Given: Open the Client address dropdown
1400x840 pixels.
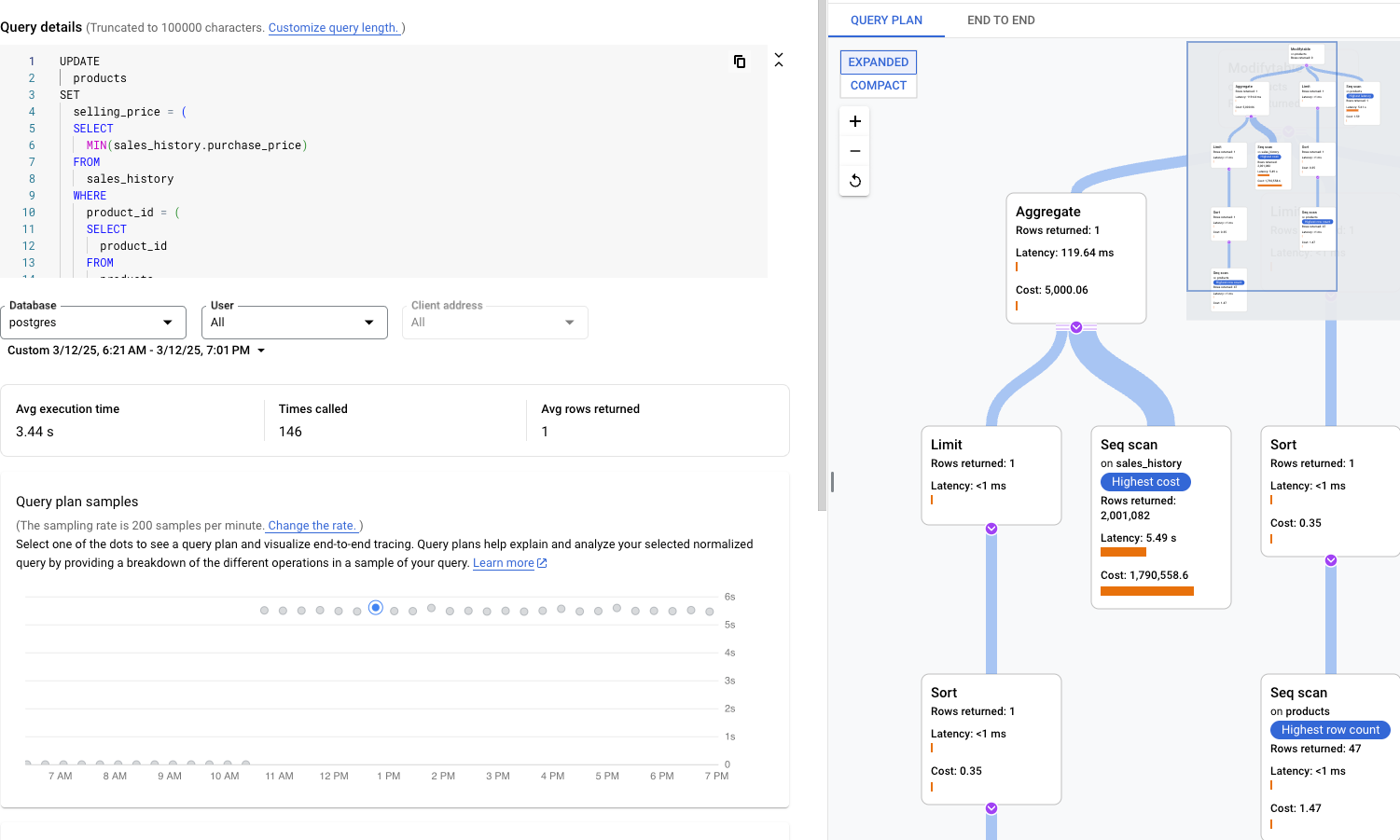Looking at the screenshot, I should pos(569,322).
